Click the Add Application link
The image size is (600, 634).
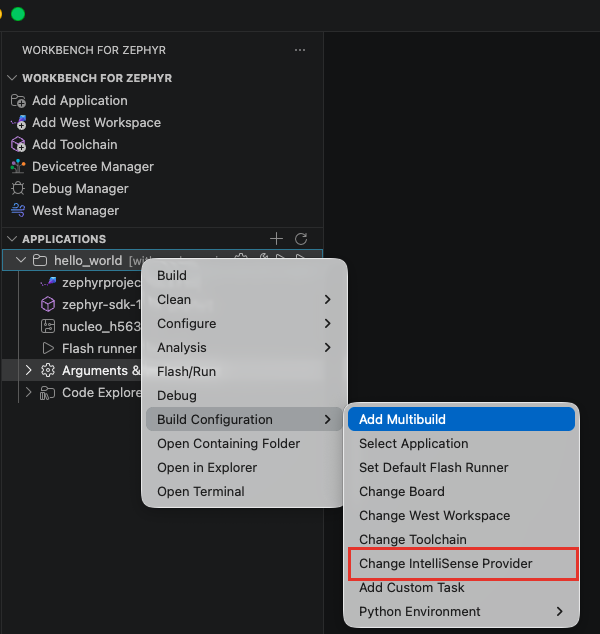pos(80,101)
